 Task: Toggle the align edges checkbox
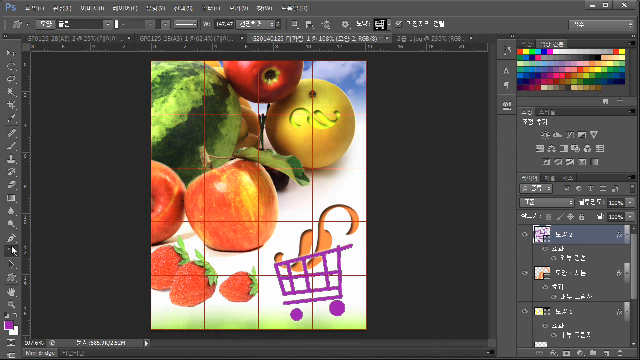coord(399,24)
